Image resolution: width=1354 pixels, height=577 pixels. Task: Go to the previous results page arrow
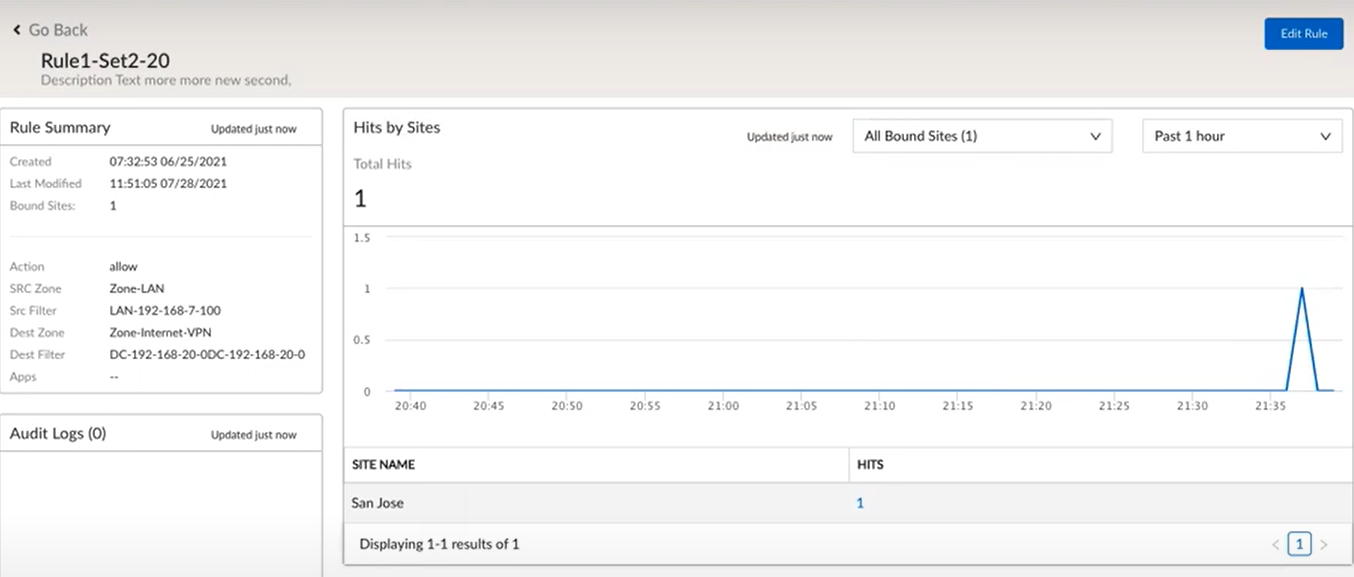click(x=1275, y=545)
